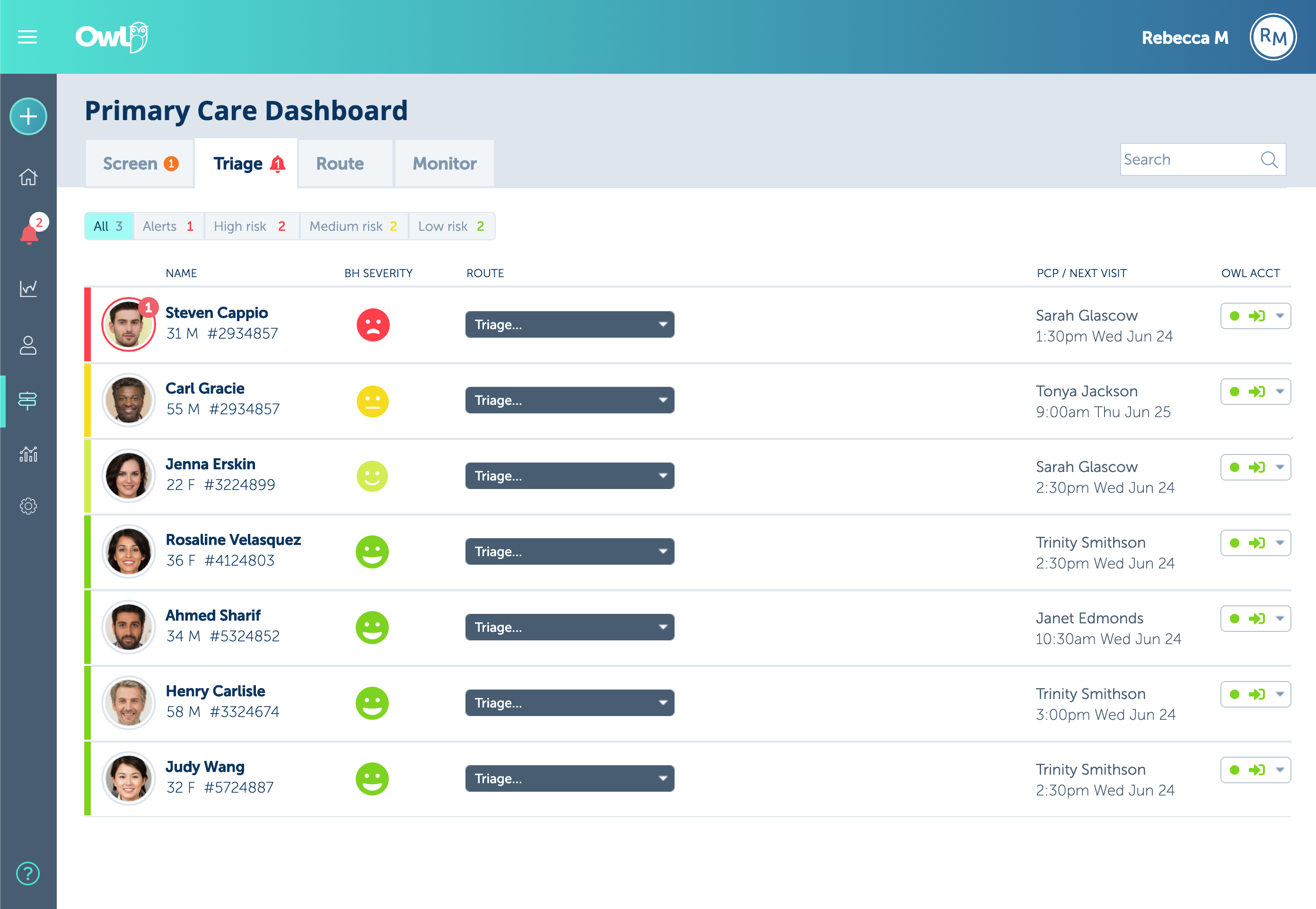Open settings gear in sidebar
Viewport: 1316px width, 909px height.
[x=28, y=506]
